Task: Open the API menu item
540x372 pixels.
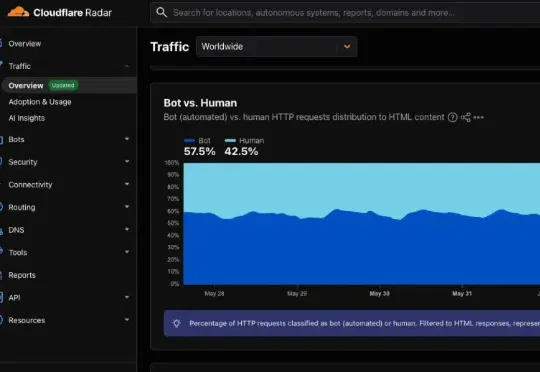Action: [14, 298]
